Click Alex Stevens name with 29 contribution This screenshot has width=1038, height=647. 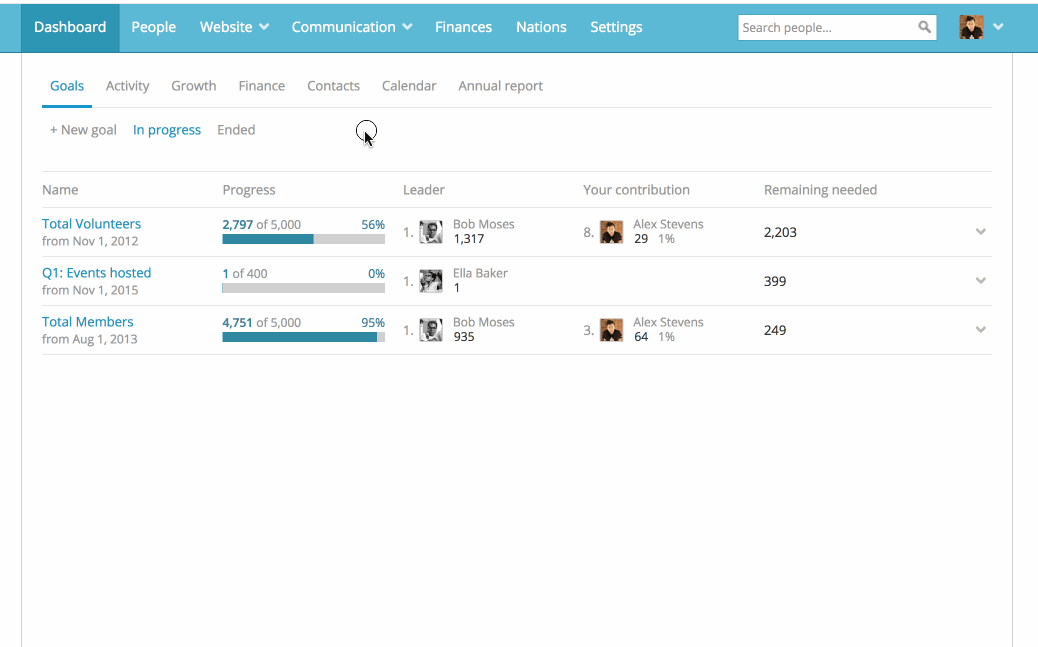[x=668, y=224]
